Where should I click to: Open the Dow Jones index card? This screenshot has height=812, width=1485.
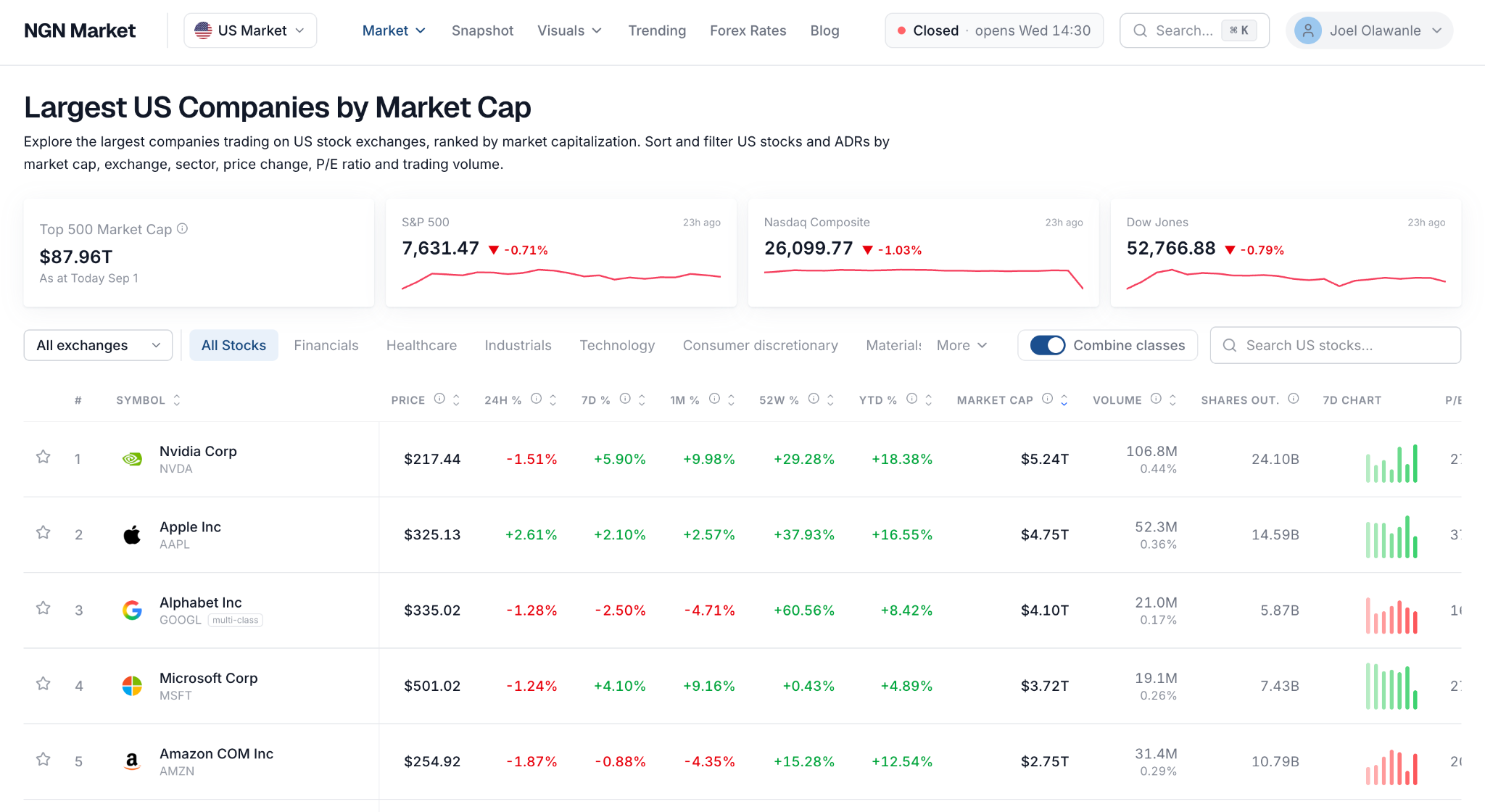pyautogui.click(x=1286, y=252)
